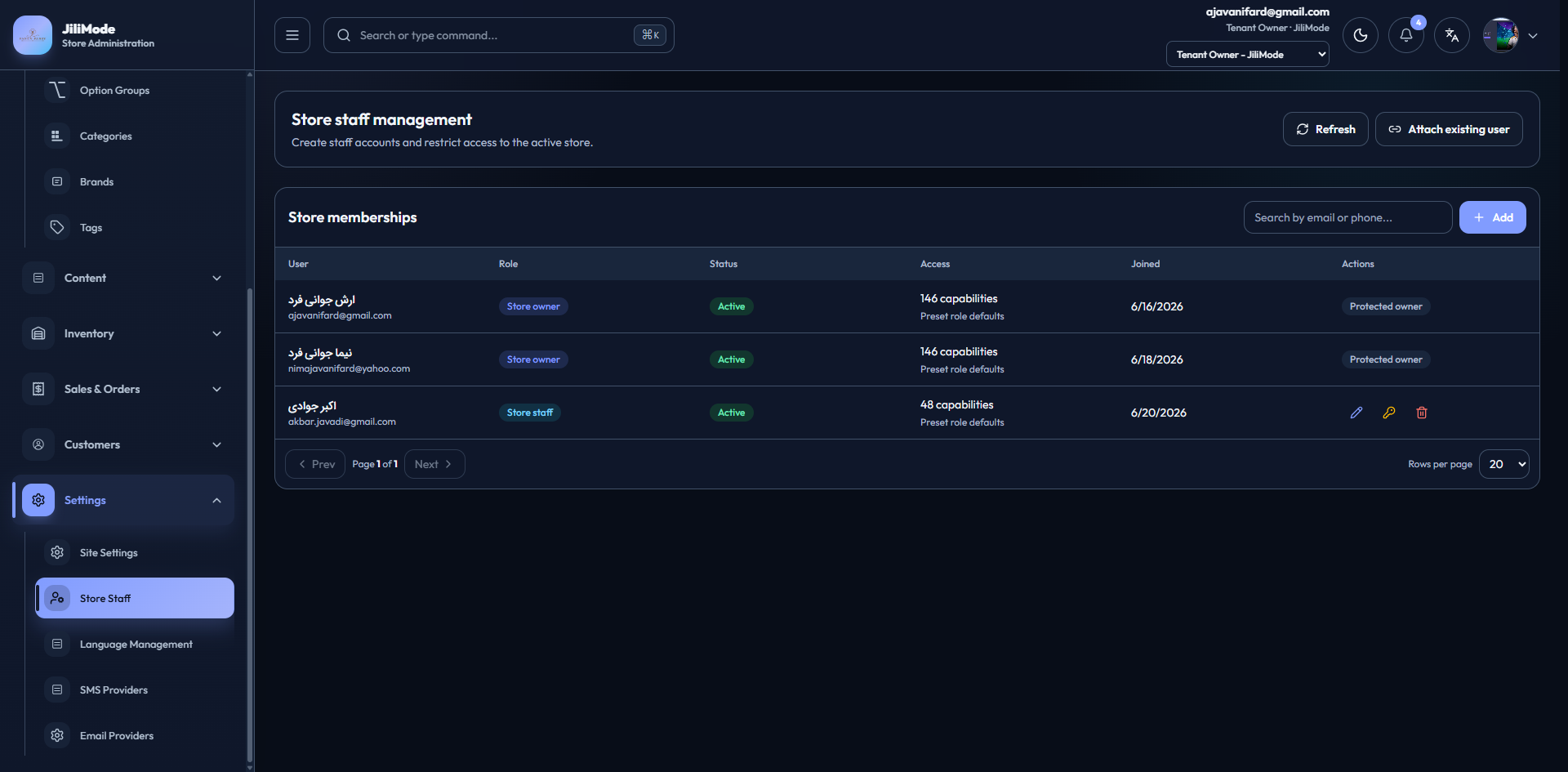Focus Search by email or phone field
This screenshot has width=1568, height=772.
pyautogui.click(x=1347, y=217)
